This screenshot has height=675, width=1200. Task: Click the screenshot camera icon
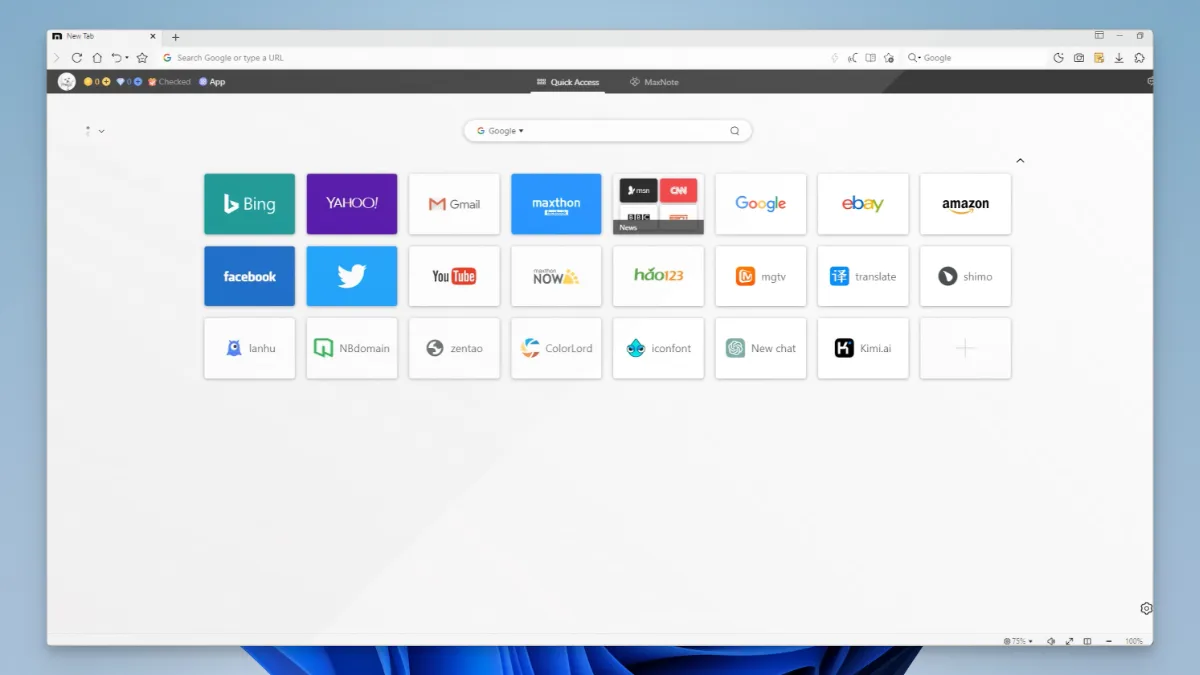1079,58
